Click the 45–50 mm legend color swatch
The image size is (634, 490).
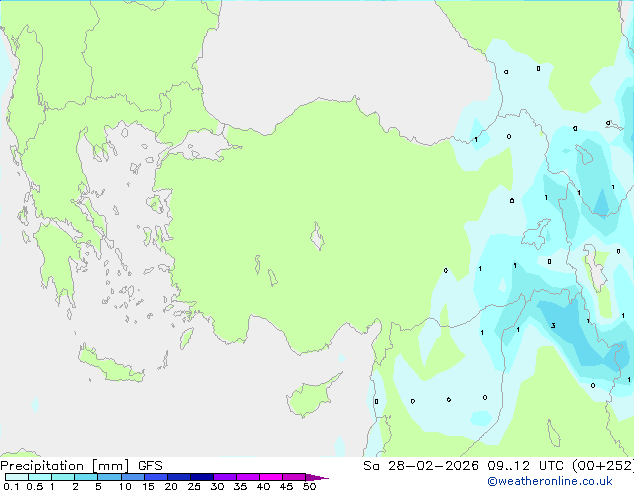pyautogui.click(x=294, y=477)
